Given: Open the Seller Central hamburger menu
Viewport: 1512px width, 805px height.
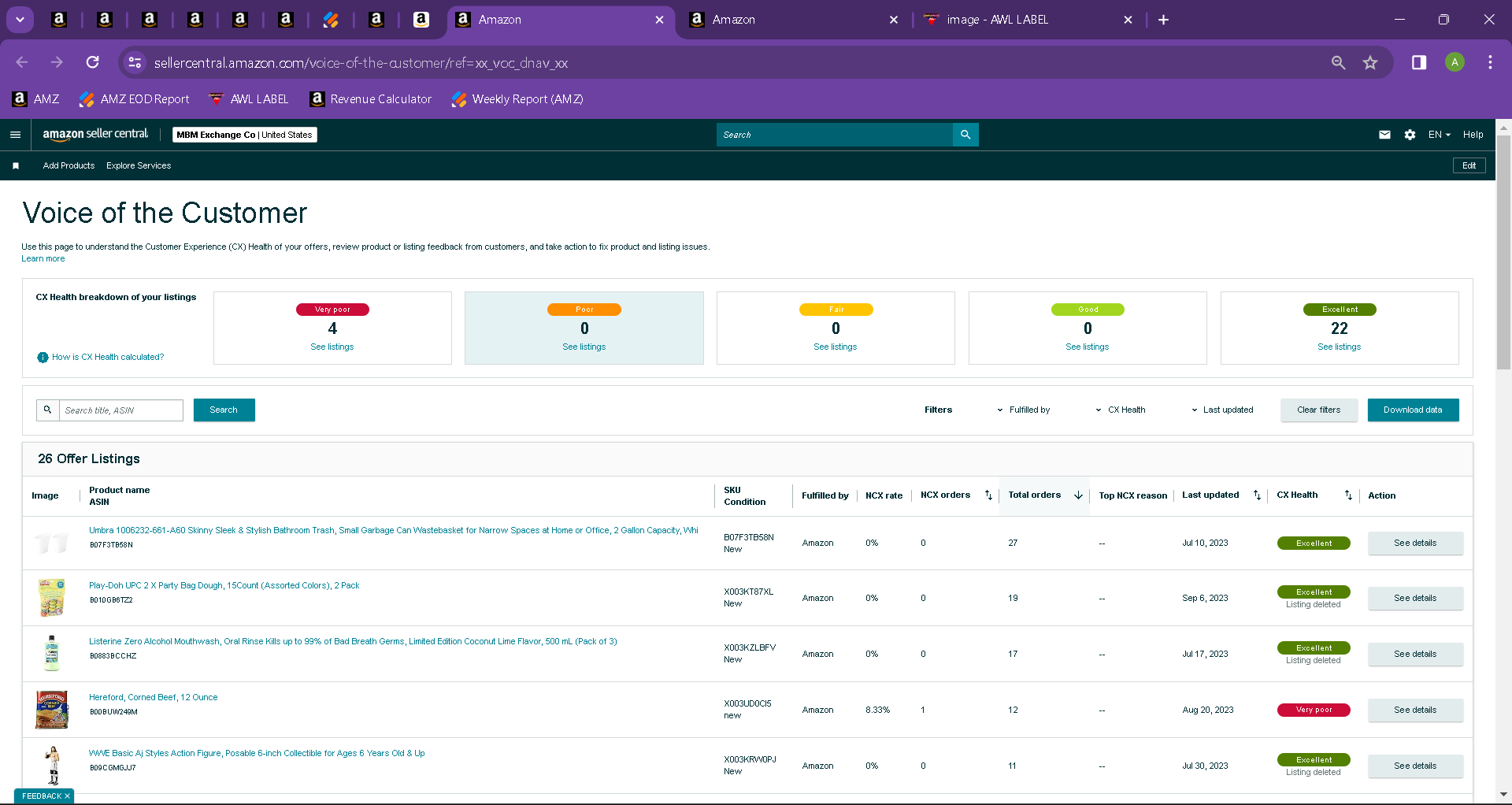Looking at the screenshot, I should click(15, 135).
